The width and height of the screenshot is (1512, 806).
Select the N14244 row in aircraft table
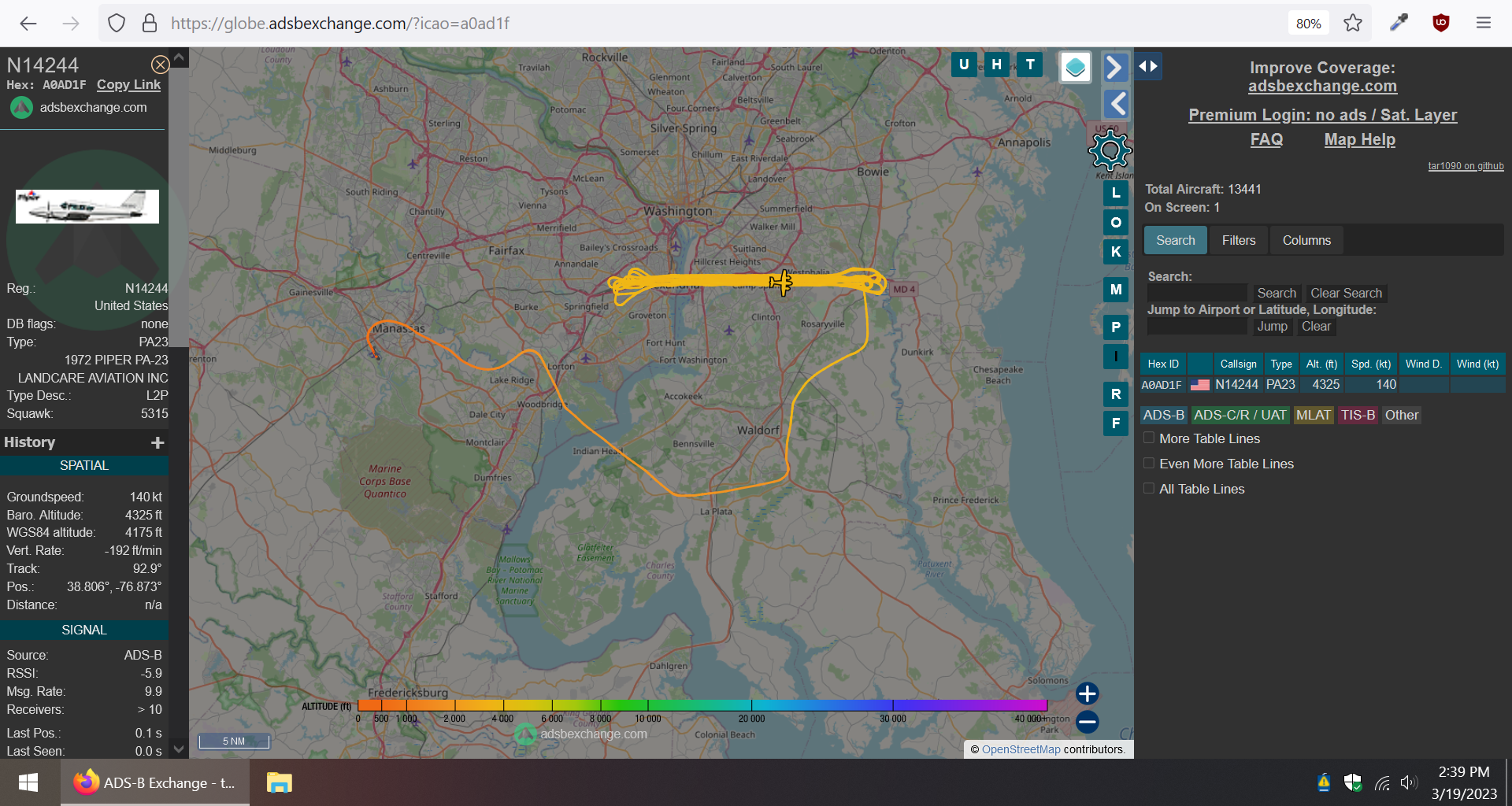pos(1322,385)
